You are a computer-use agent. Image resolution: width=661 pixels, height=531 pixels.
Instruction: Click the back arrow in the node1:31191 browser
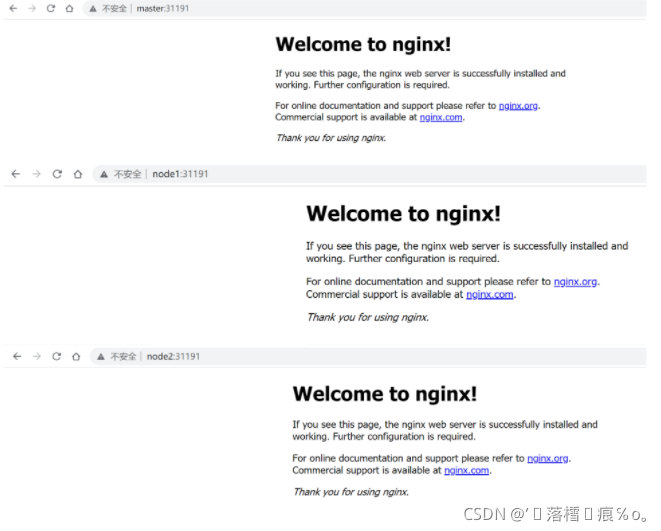click(16, 174)
